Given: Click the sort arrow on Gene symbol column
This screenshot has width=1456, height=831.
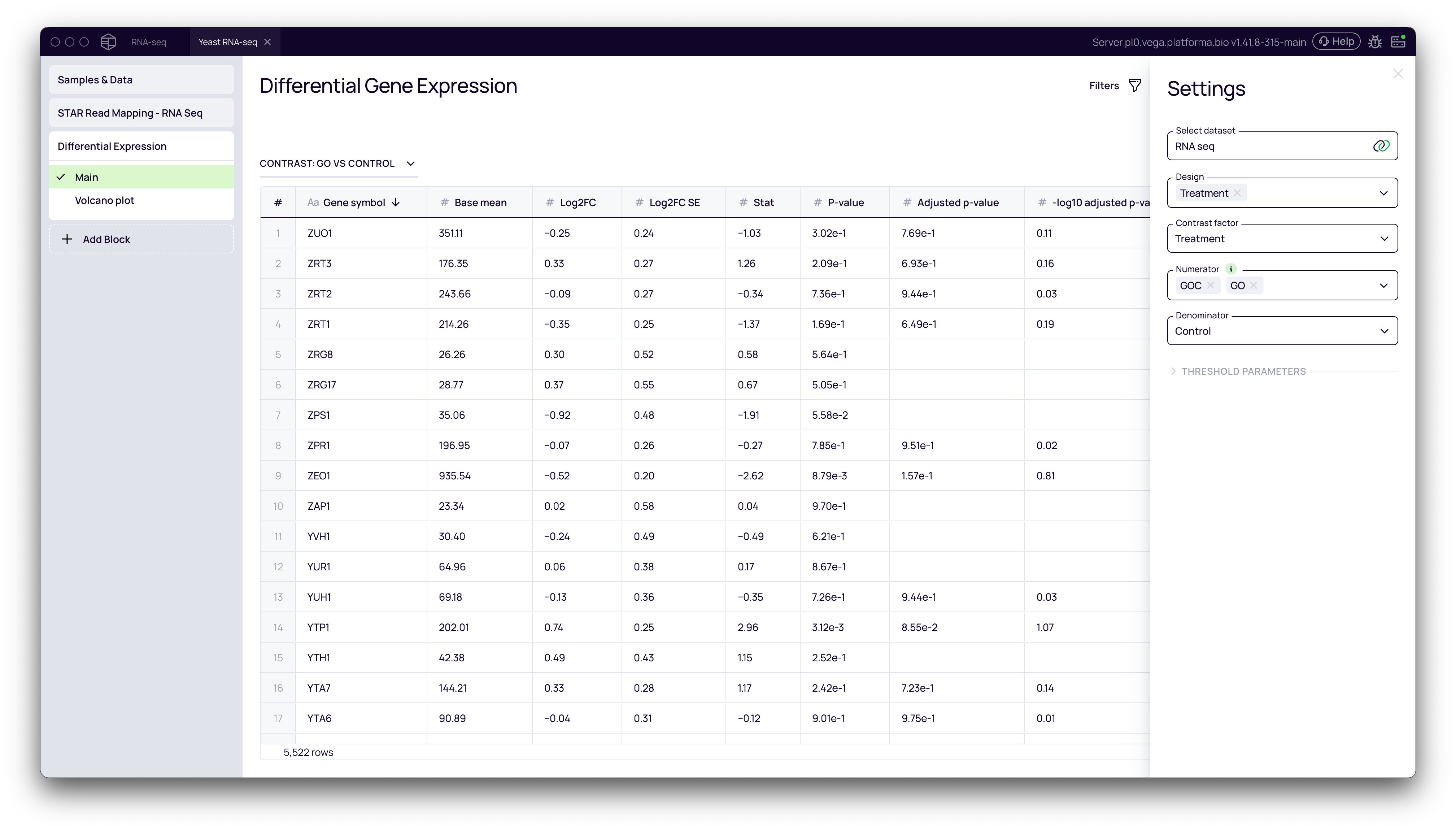Looking at the screenshot, I should 396,202.
